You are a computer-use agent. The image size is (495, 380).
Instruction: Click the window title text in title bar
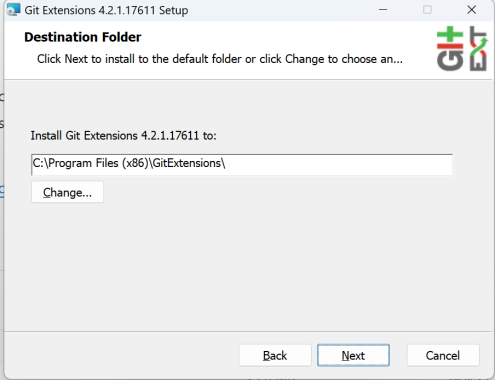(106, 10)
